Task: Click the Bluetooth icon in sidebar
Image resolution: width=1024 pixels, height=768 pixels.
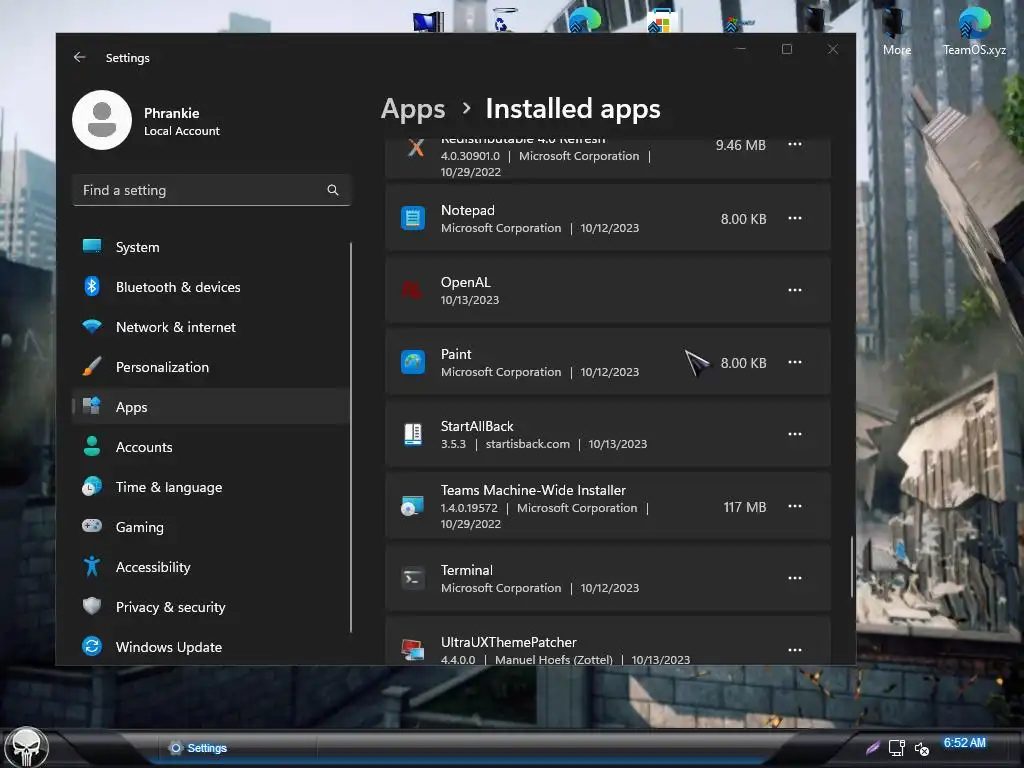Action: click(92, 286)
